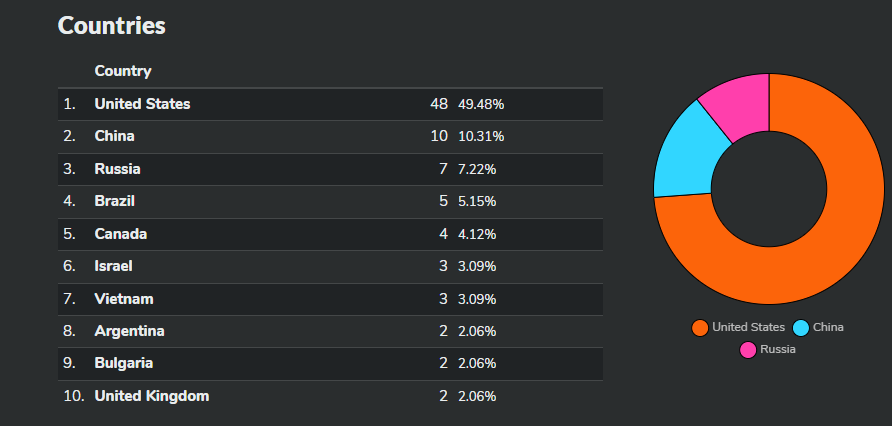Click the 49.48% percentage value

pos(481,105)
